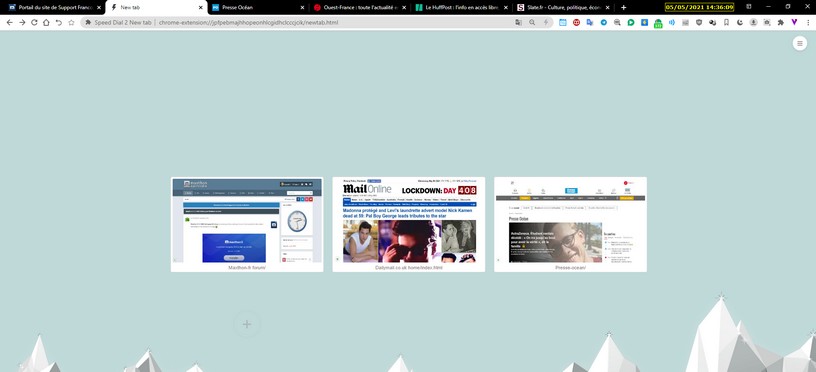Open the dark mode moon extension
Image resolution: width=816 pixels, height=372 pixels.
[x=740, y=22]
